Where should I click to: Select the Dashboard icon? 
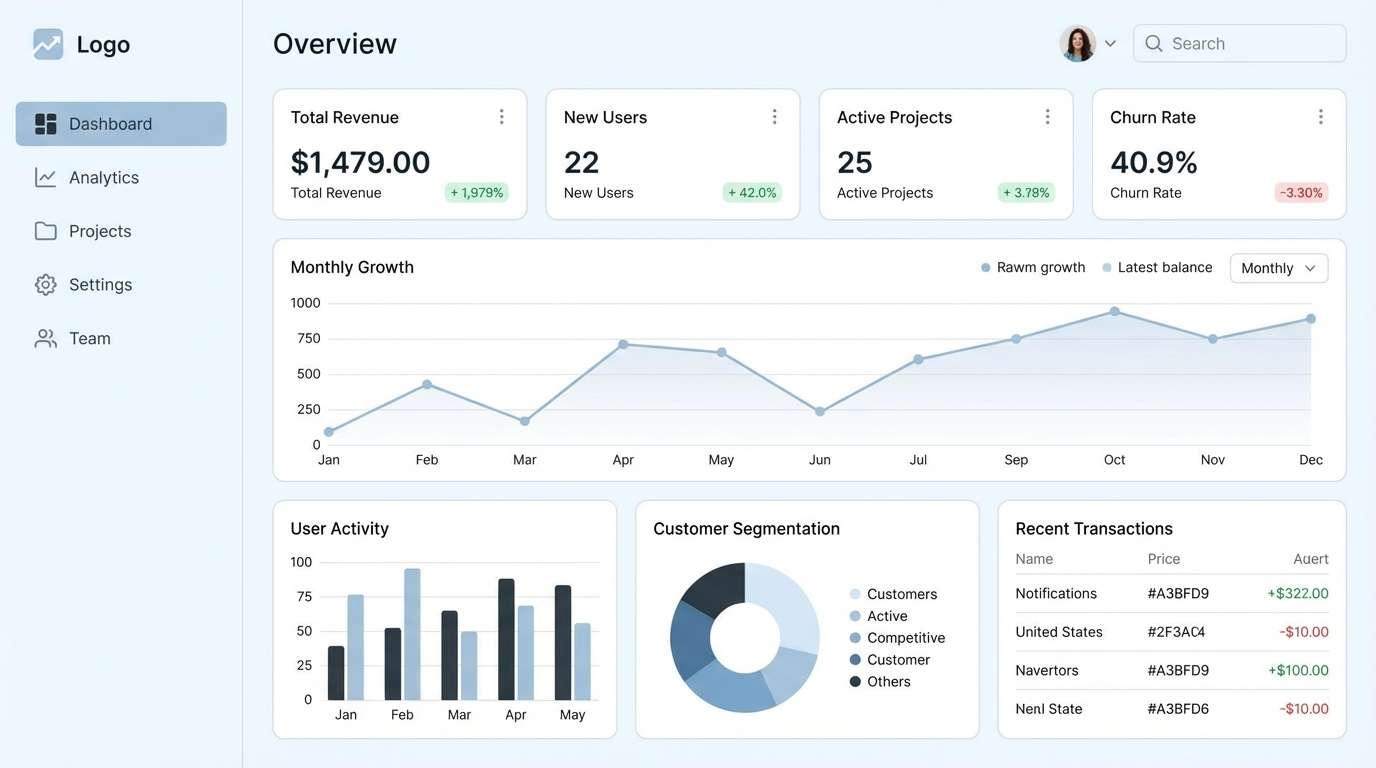45,123
